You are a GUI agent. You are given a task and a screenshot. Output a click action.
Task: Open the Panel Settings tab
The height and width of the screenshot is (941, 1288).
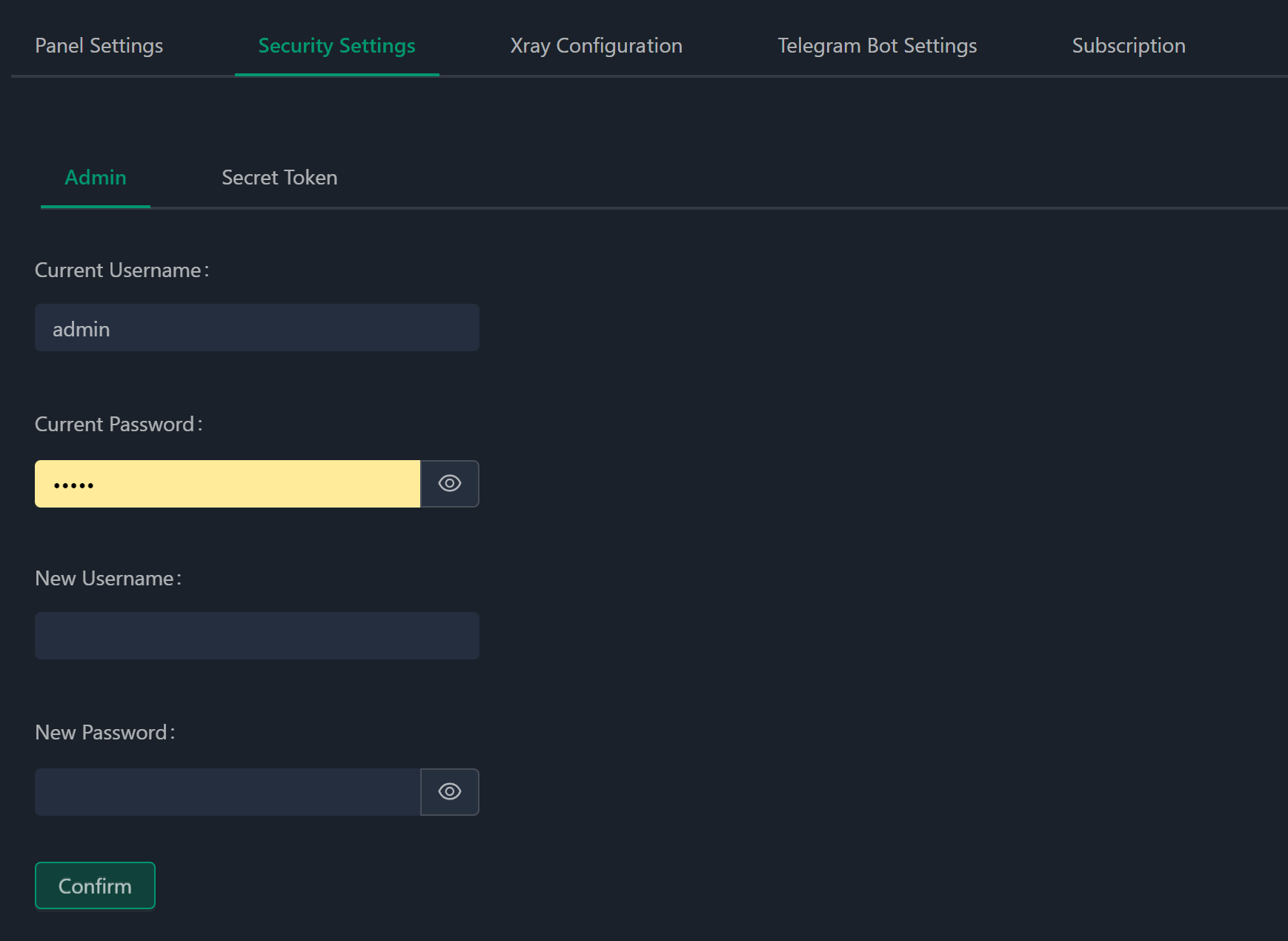99,46
